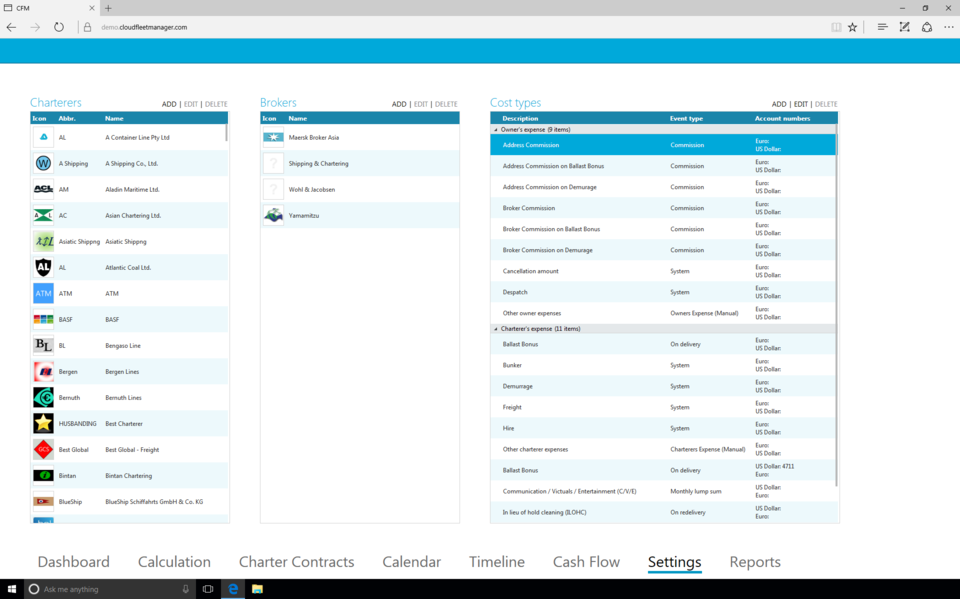Go to the Cash Flow tab

click(586, 562)
